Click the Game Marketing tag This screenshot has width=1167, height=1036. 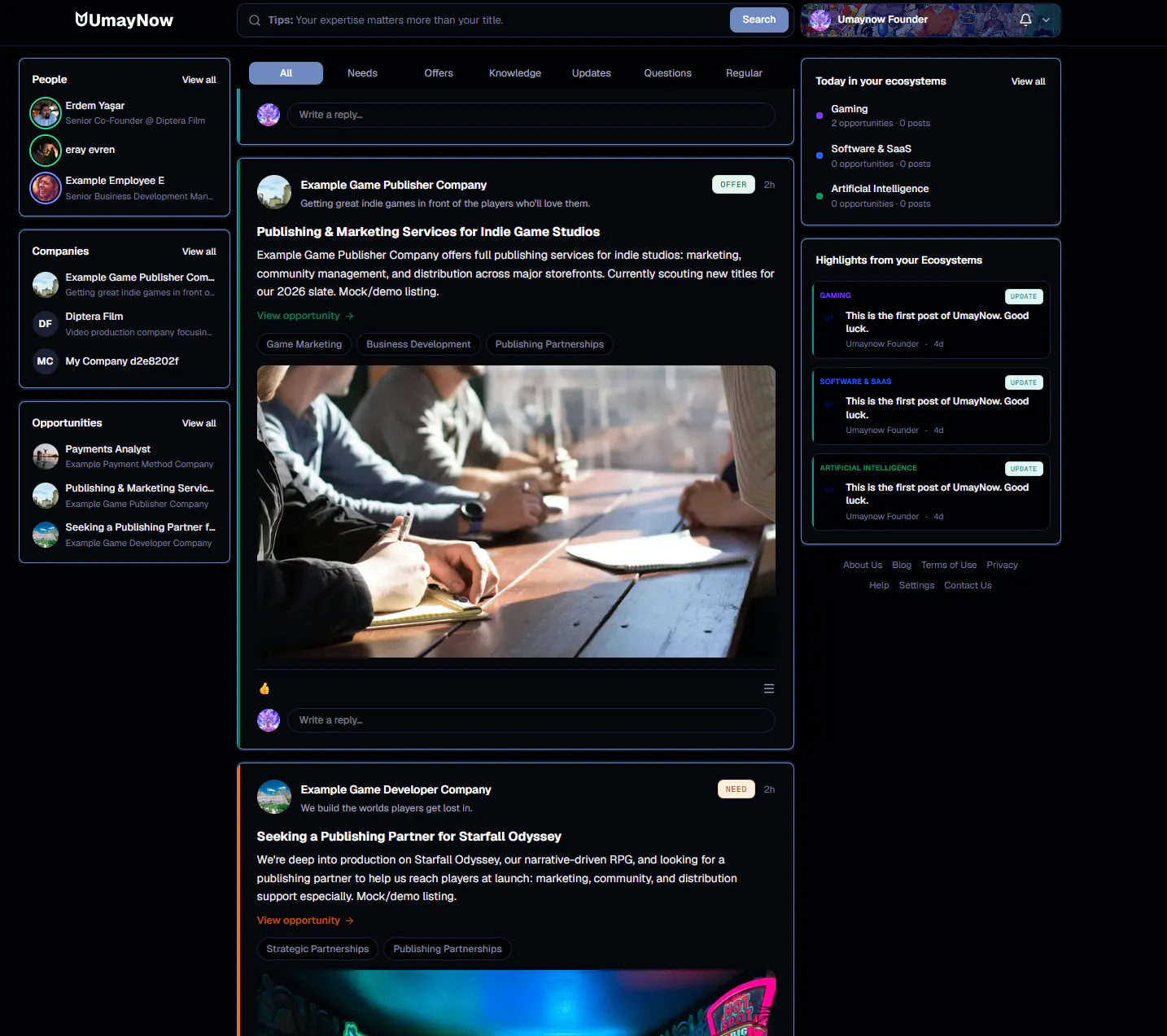tap(304, 344)
